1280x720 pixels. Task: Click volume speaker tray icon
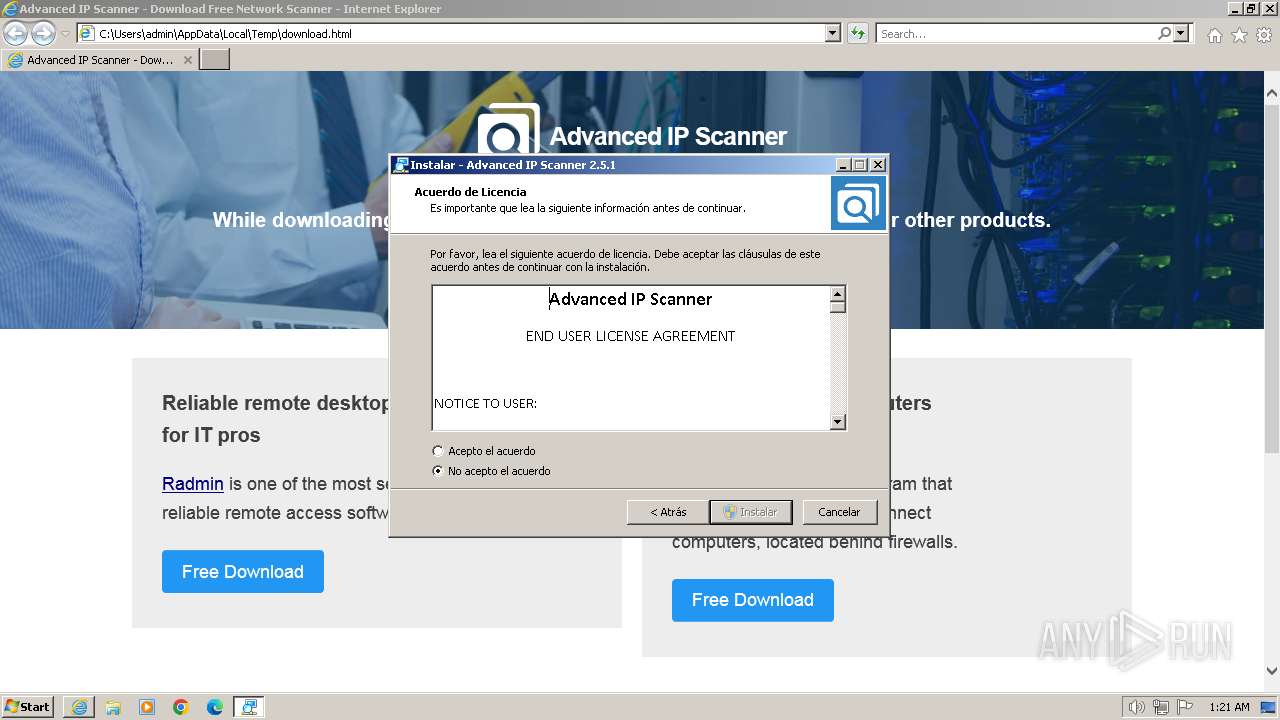click(x=1137, y=707)
